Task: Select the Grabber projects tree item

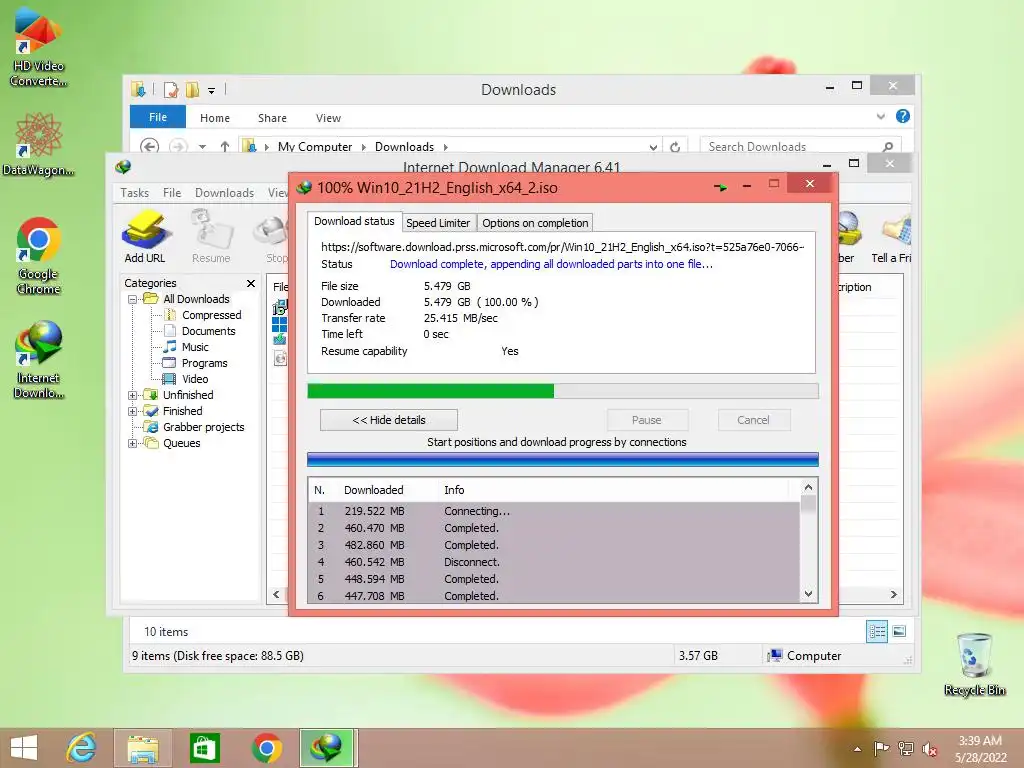Action: (x=203, y=427)
